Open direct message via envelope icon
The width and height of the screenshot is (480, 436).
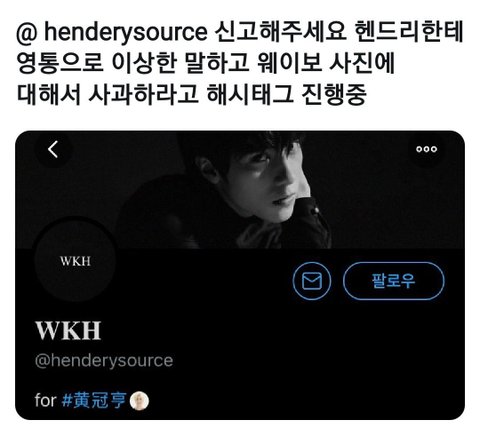coord(312,281)
